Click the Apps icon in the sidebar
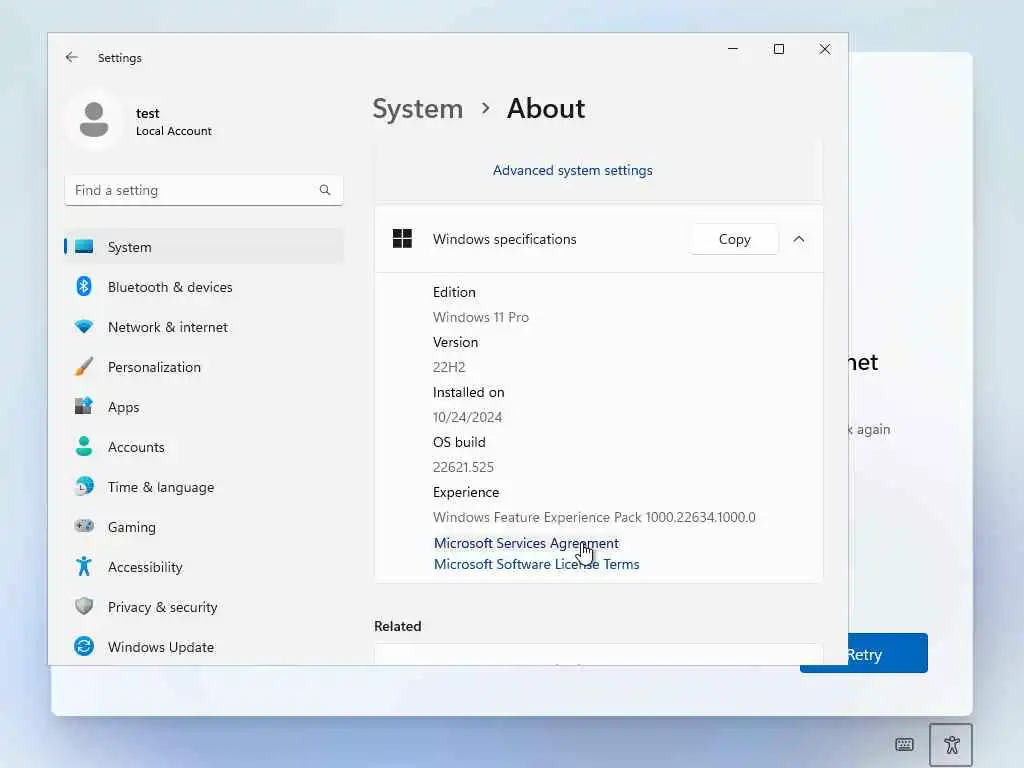The image size is (1024, 768). click(84, 406)
